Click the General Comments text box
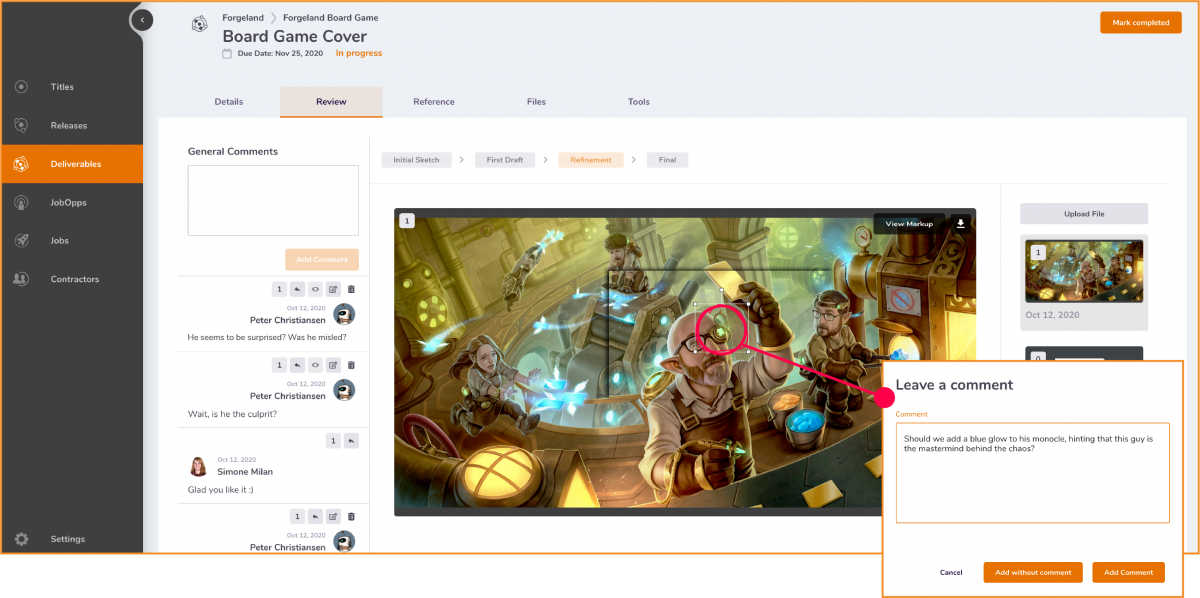Image resolution: width=1200 pixels, height=598 pixels. [x=272, y=200]
